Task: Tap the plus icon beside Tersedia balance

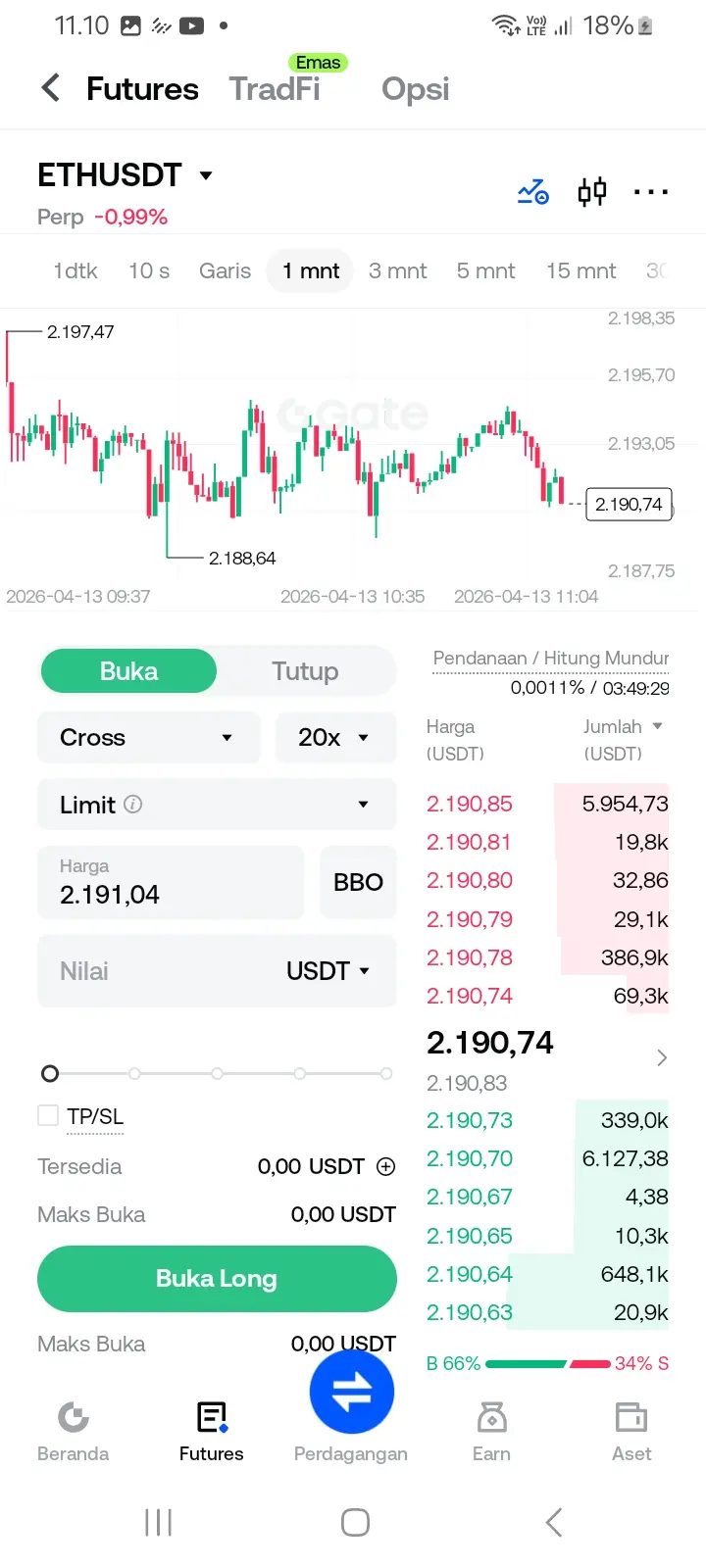Action: pyautogui.click(x=386, y=1166)
